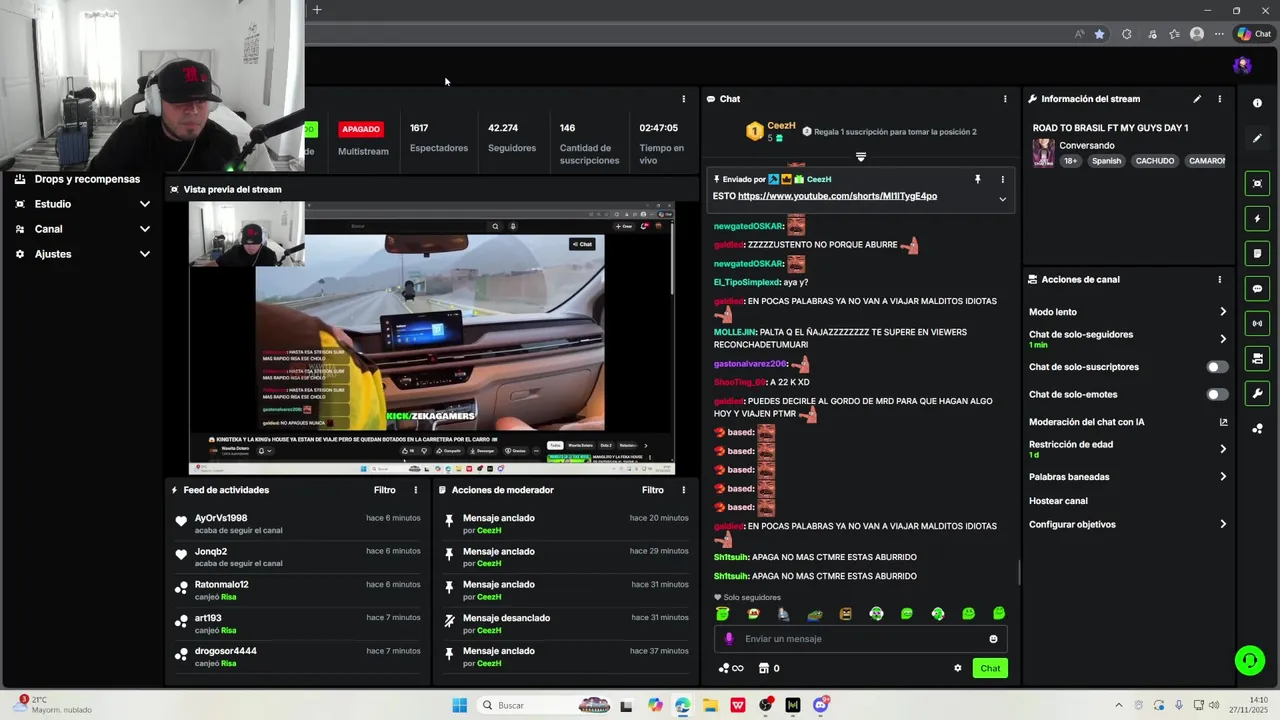Viewport: 1280px width, 720px height.
Task: Open the chat bubble icon in right sidebar
Action: tap(1257, 288)
